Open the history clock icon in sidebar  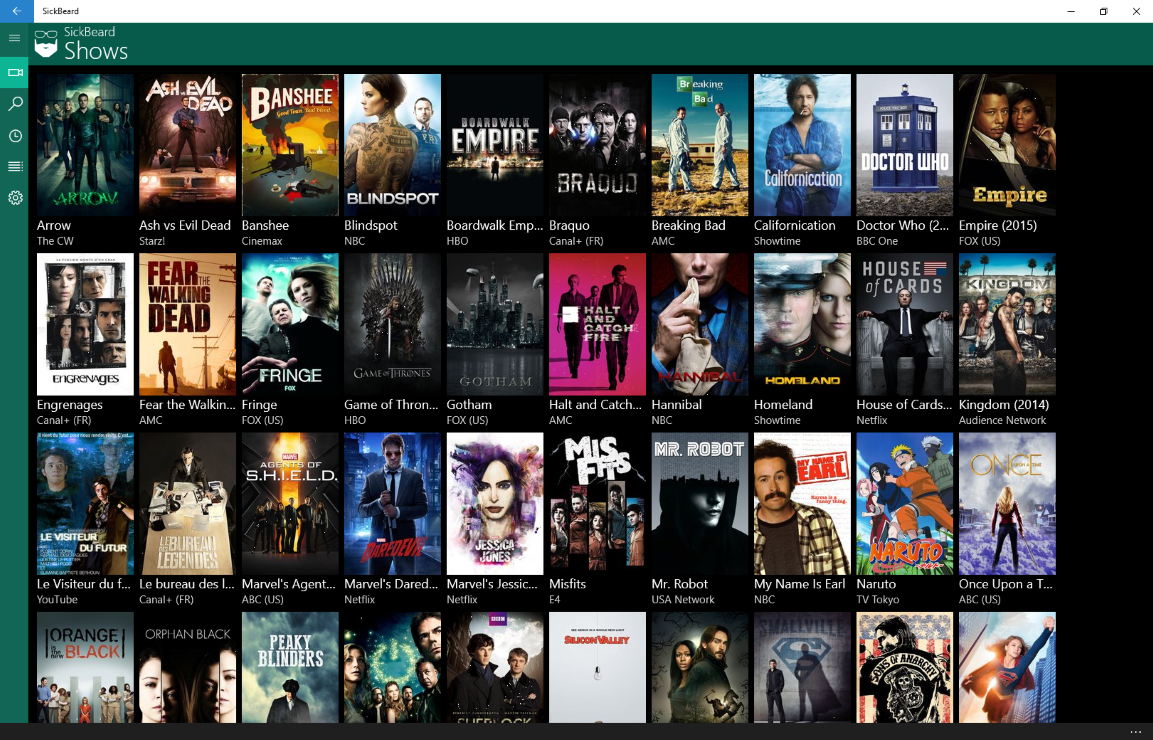[15, 136]
